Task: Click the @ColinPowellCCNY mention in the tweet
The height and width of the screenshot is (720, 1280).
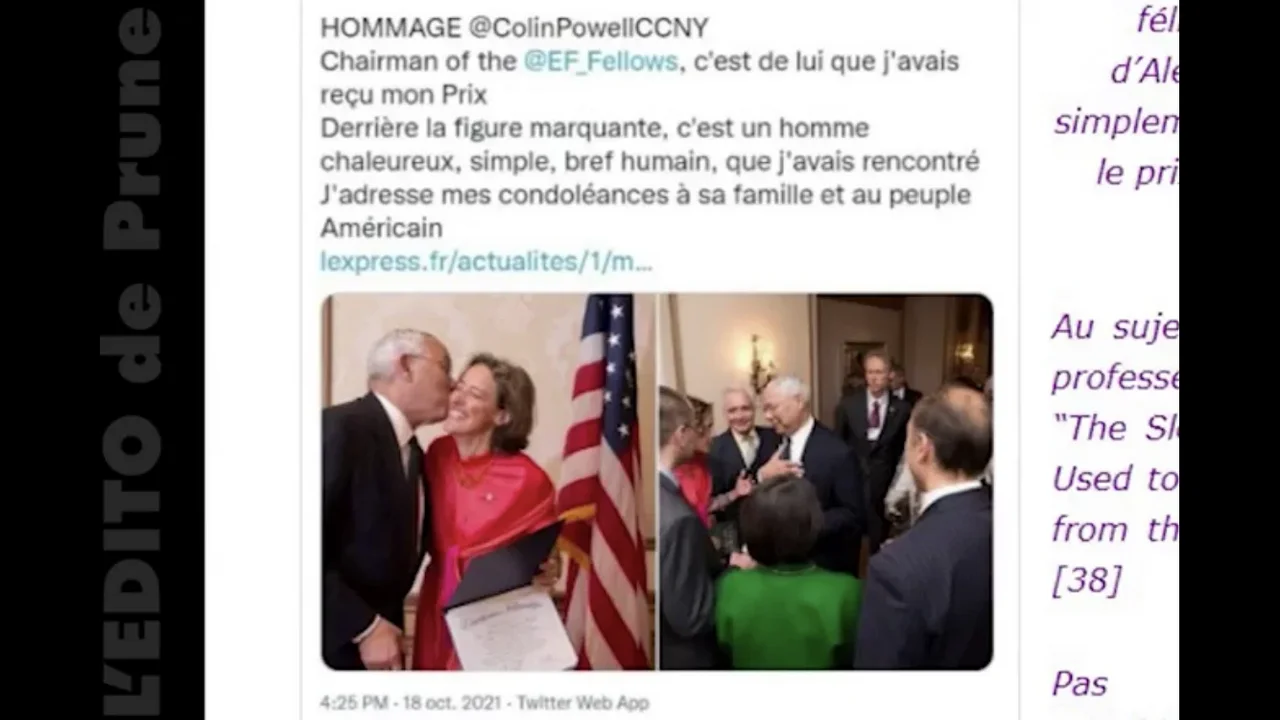Action: pyautogui.click(x=589, y=28)
